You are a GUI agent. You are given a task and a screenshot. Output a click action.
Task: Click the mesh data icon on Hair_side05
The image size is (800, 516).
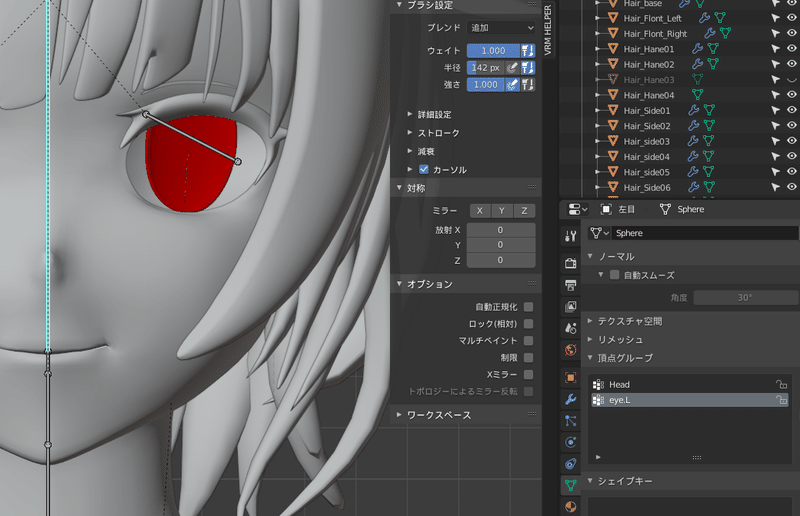tap(709, 172)
